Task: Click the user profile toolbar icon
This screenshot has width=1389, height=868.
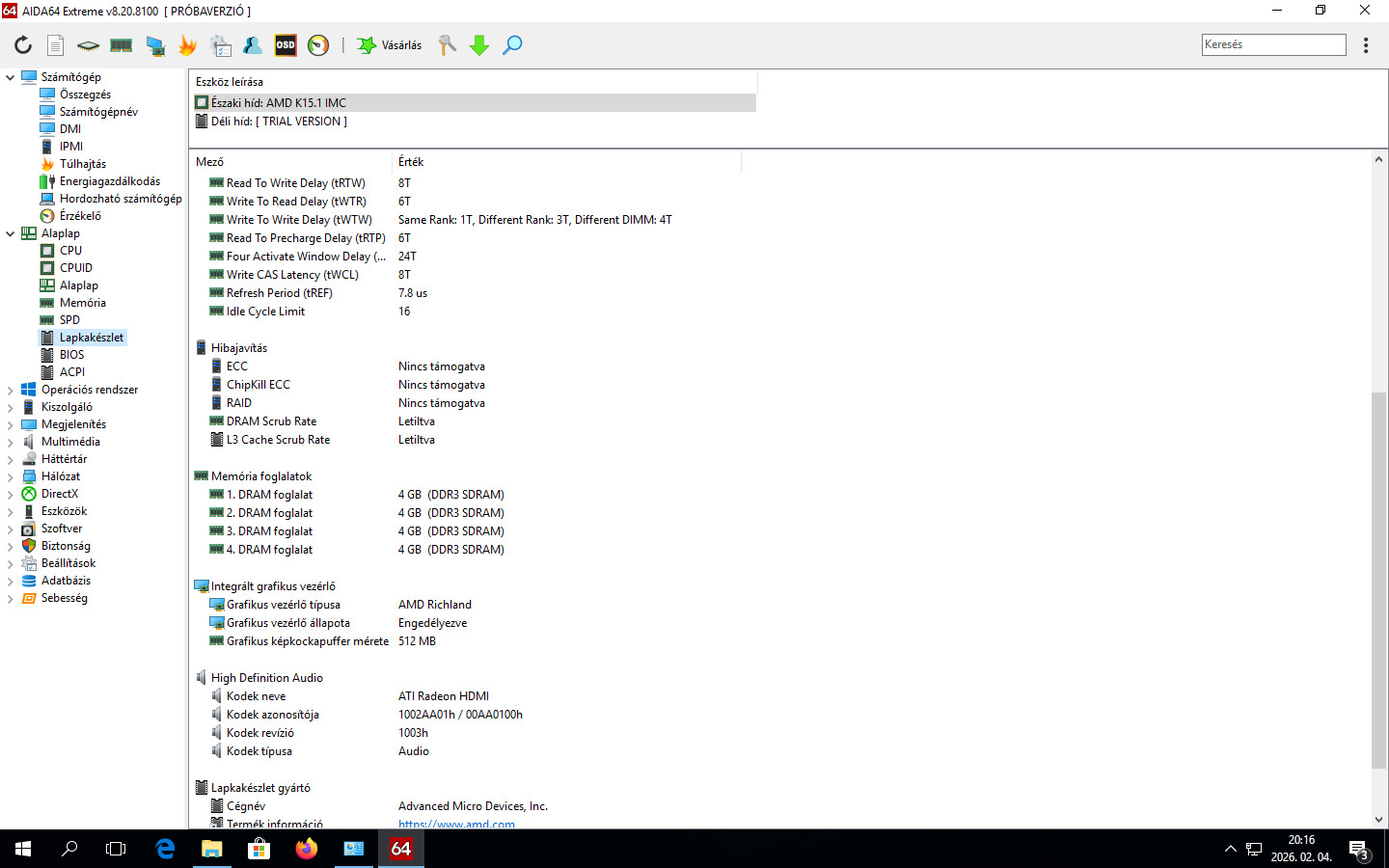Action: pos(253,45)
